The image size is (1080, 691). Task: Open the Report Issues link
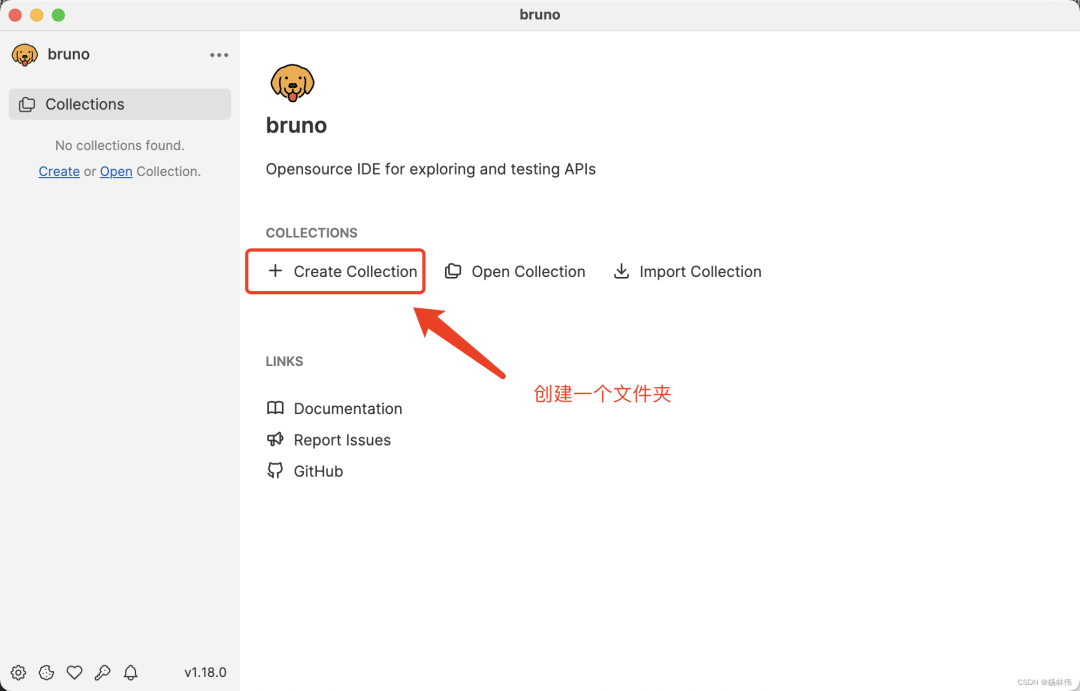click(x=329, y=440)
